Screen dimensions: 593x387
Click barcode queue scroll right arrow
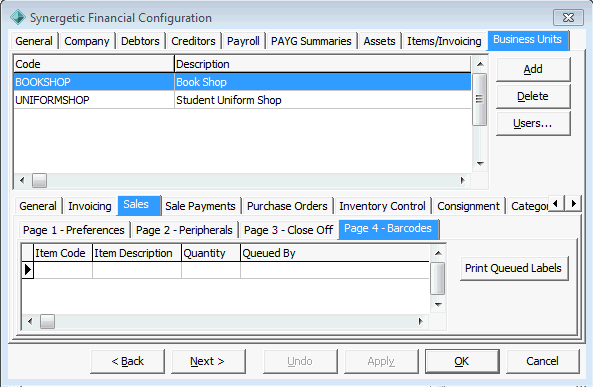(420, 322)
